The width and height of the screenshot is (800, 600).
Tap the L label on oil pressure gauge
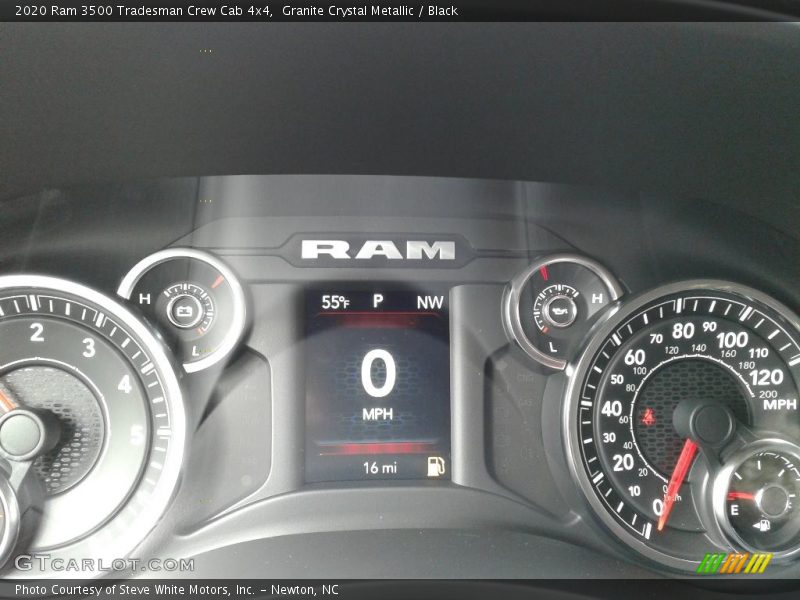pos(553,347)
